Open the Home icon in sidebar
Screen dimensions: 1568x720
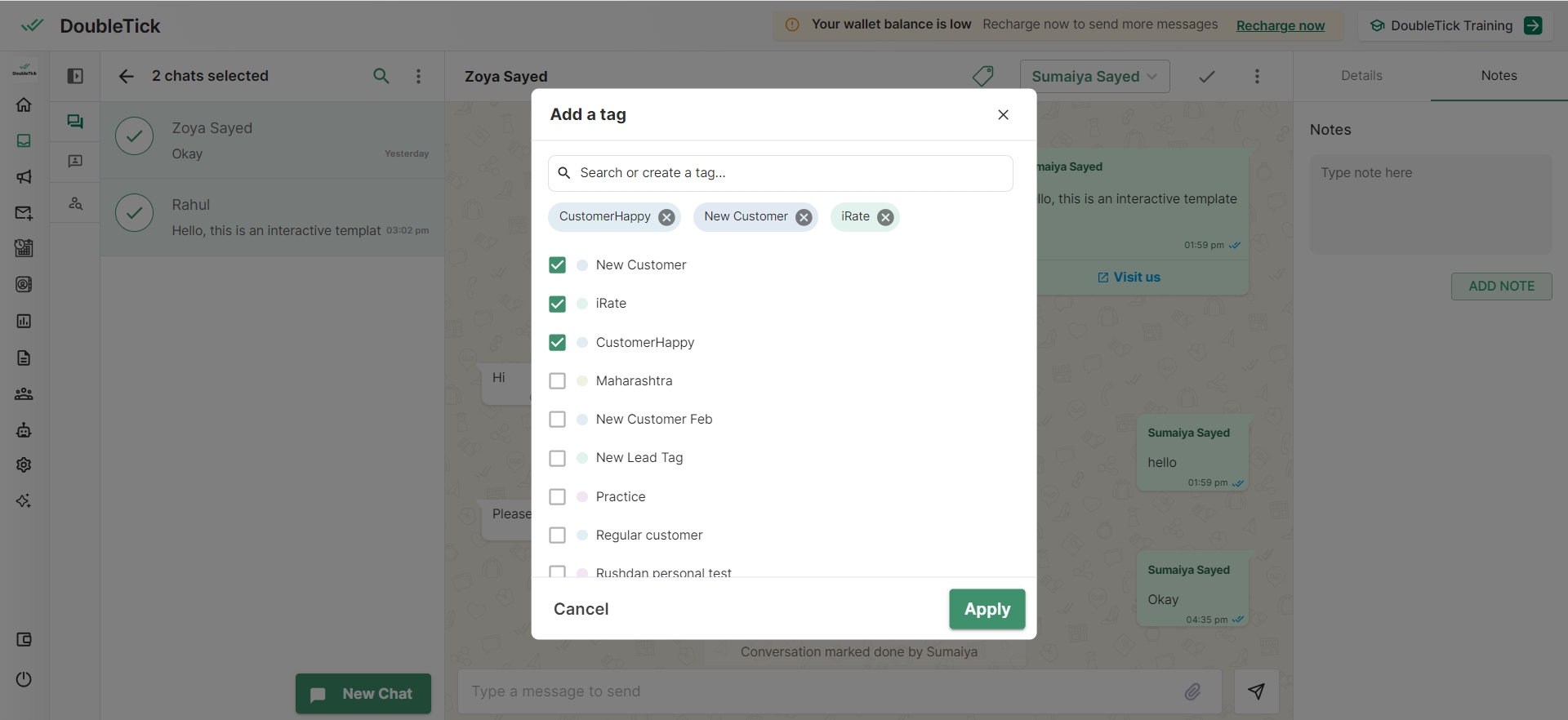(x=24, y=104)
